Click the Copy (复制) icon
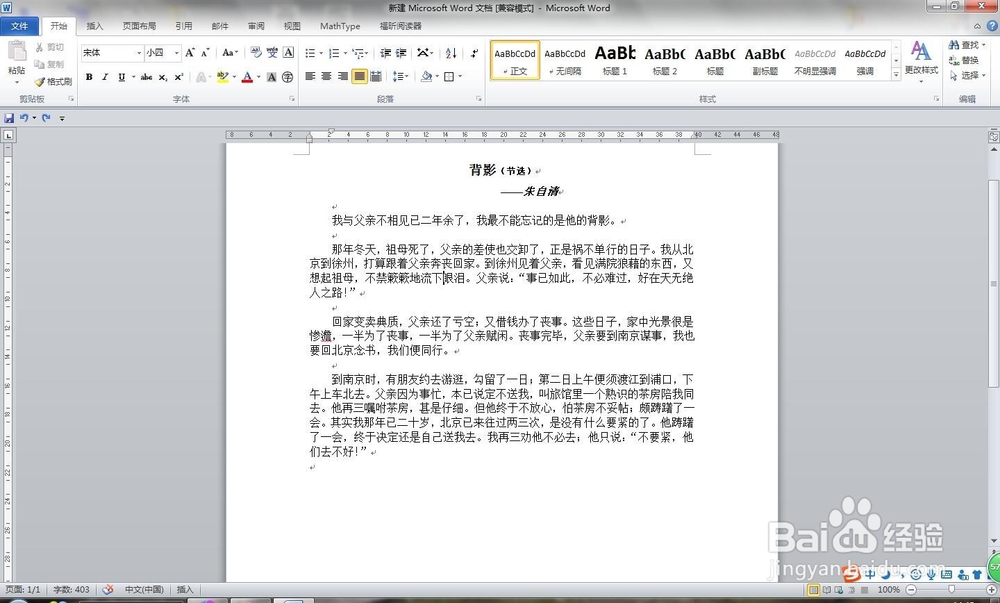 coord(40,64)
